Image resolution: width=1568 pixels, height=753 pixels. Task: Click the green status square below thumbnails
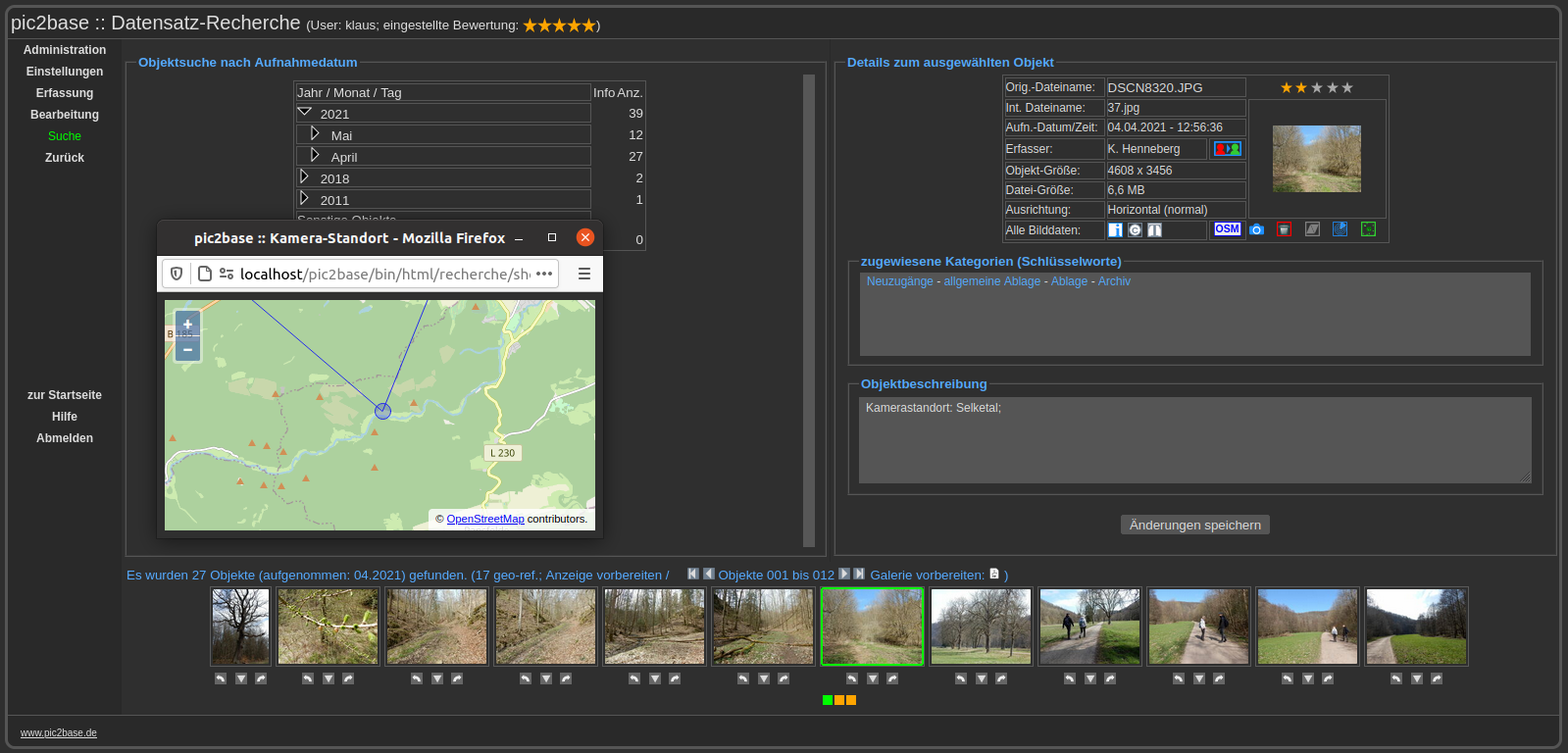coord(828,700)
